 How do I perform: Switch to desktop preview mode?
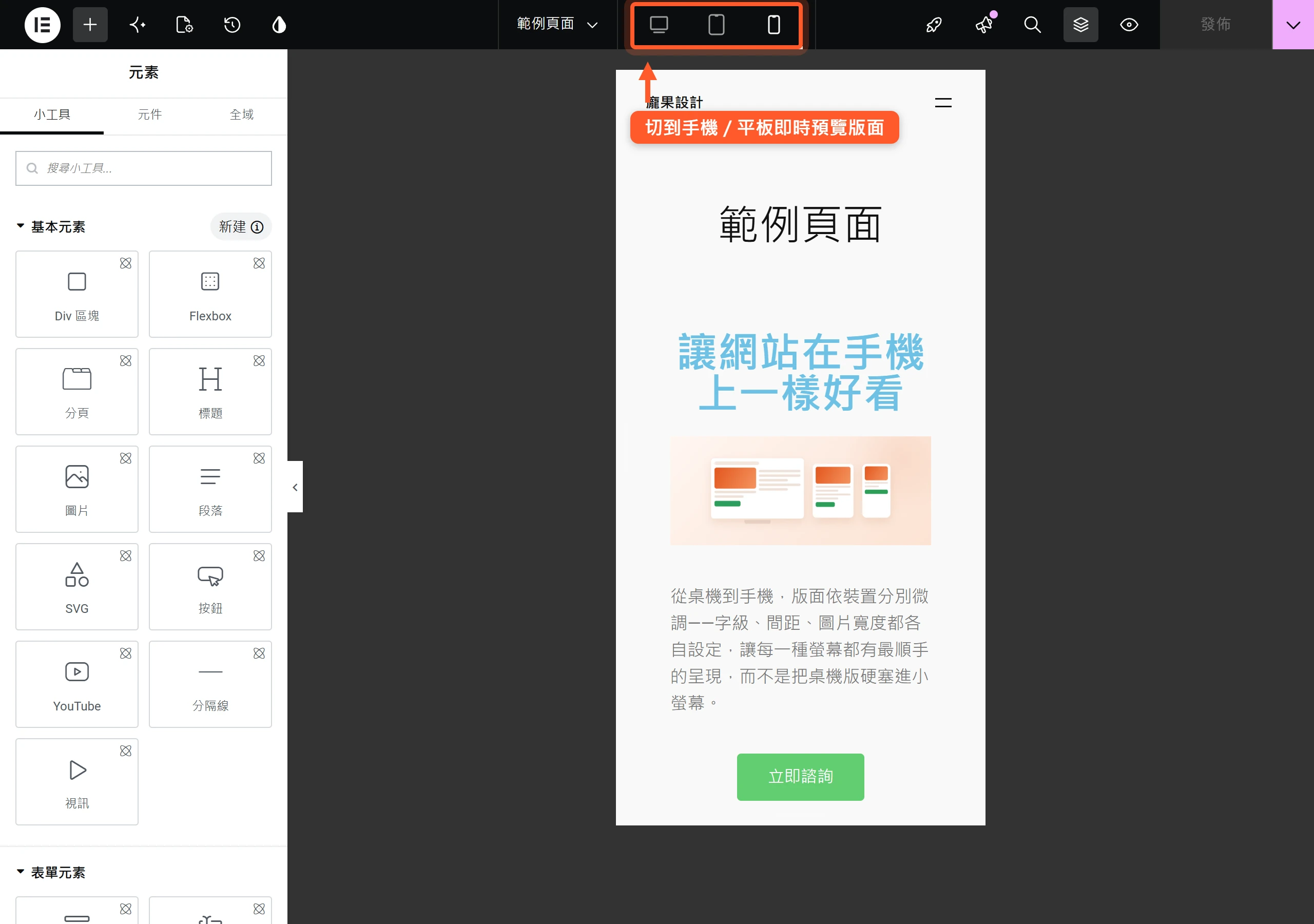point(659,25)
